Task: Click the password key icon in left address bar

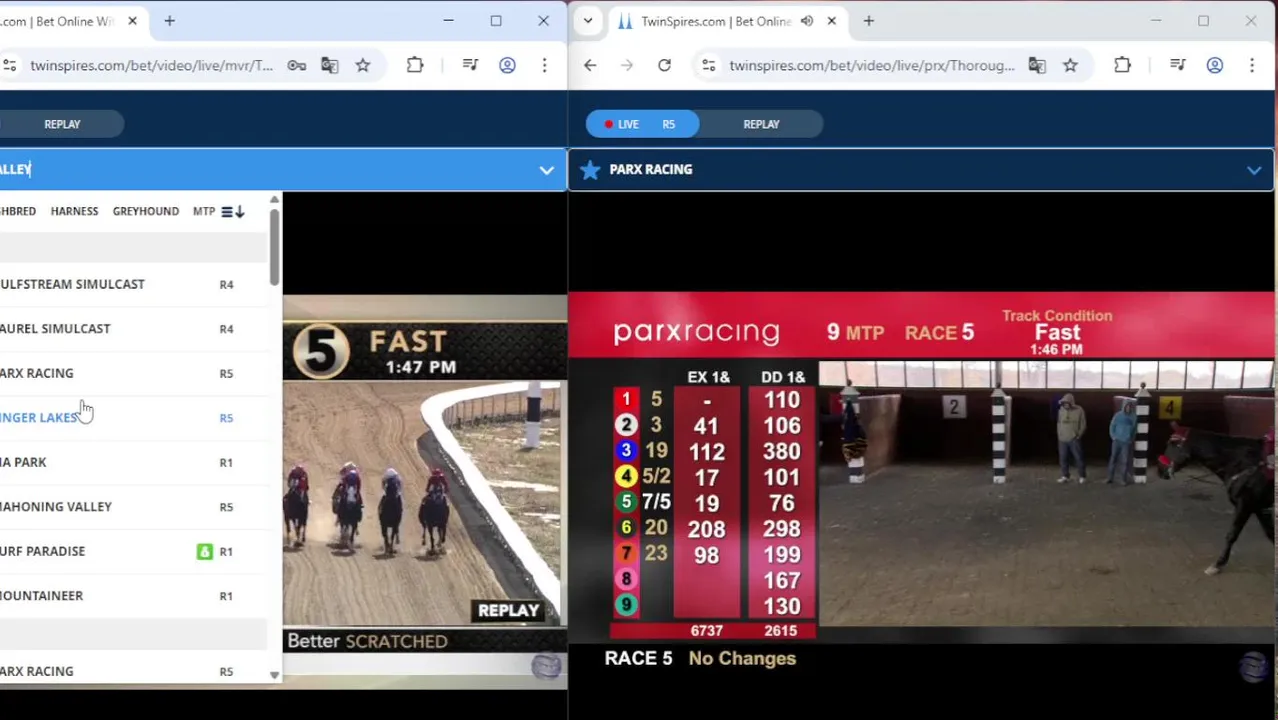Action: (x=297, y=65)
